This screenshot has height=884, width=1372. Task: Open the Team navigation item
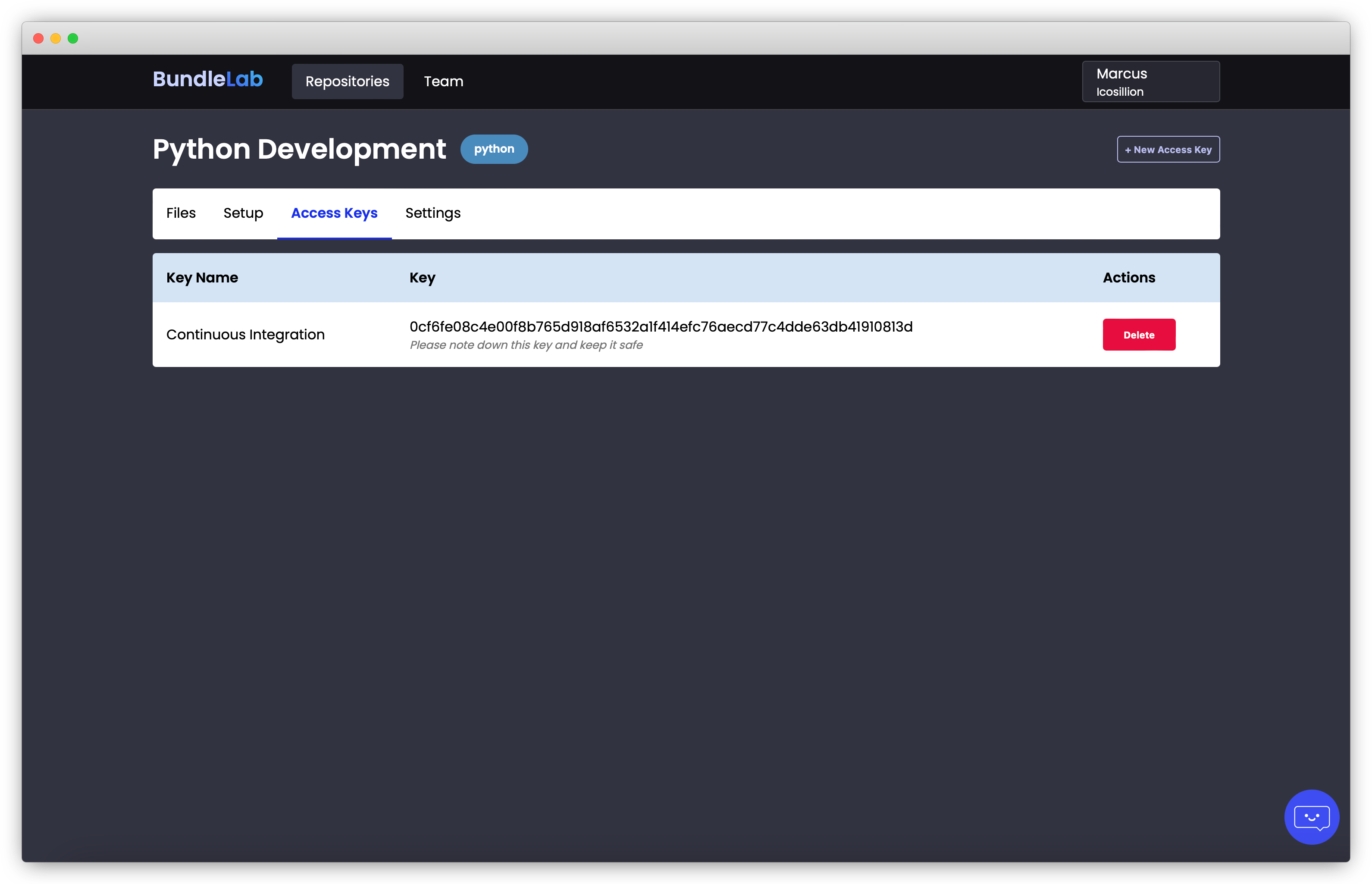[443, 82]
